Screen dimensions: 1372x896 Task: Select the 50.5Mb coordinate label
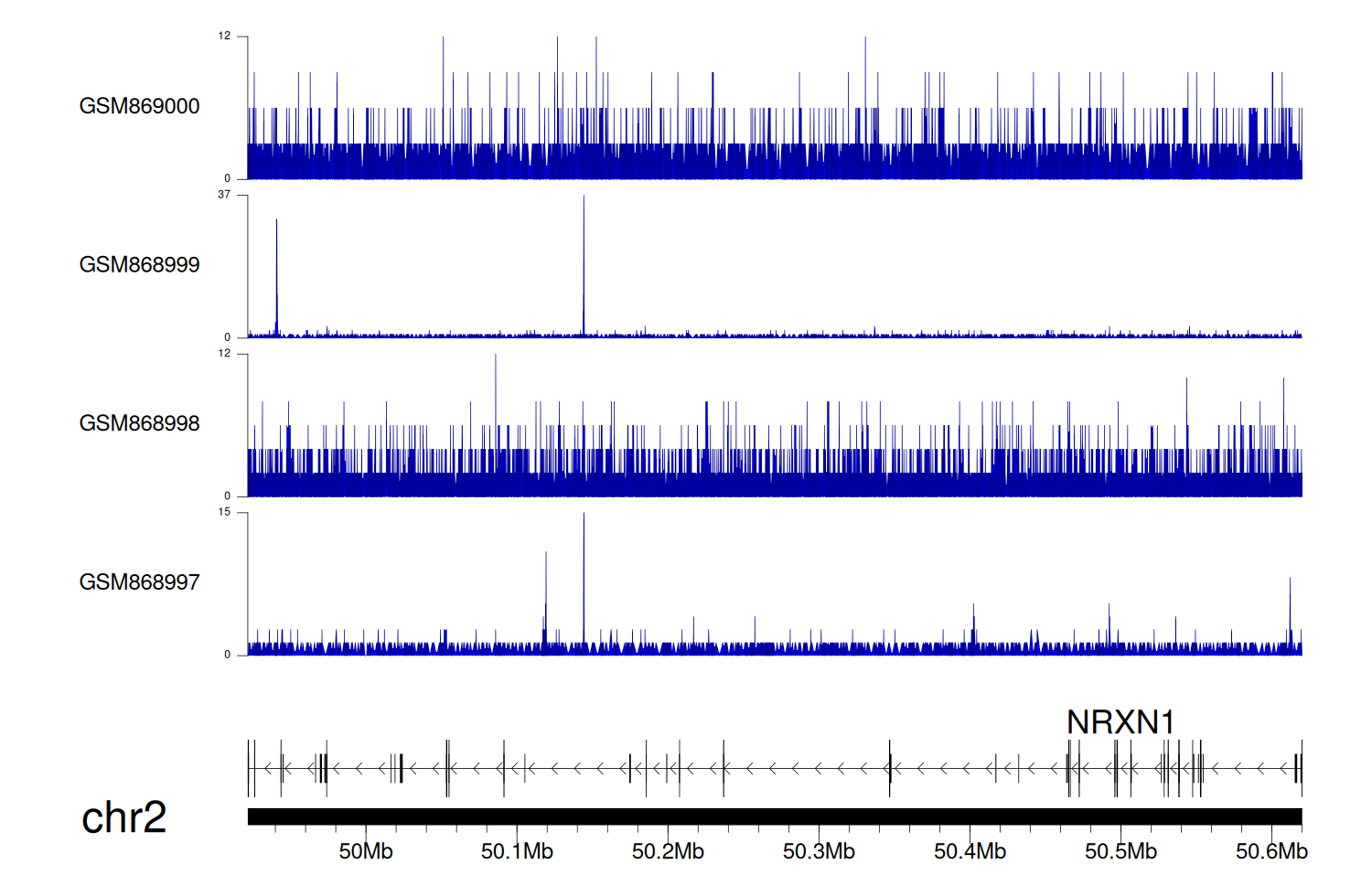[x=1120, y=851]
